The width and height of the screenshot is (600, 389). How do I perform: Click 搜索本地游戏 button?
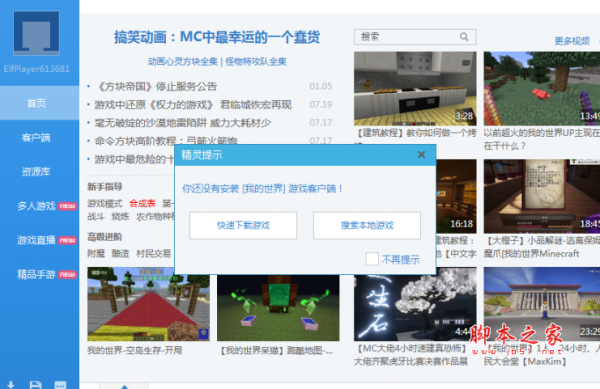[367, 225]
